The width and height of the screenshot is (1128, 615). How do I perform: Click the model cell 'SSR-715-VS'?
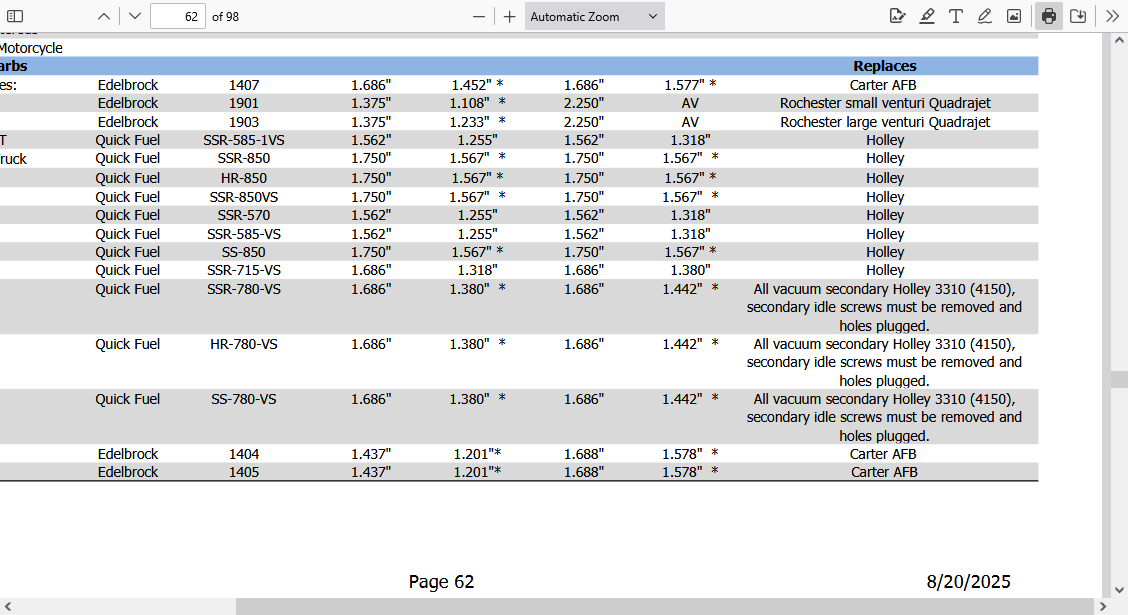pyautogui.click(x=244, y=270)
